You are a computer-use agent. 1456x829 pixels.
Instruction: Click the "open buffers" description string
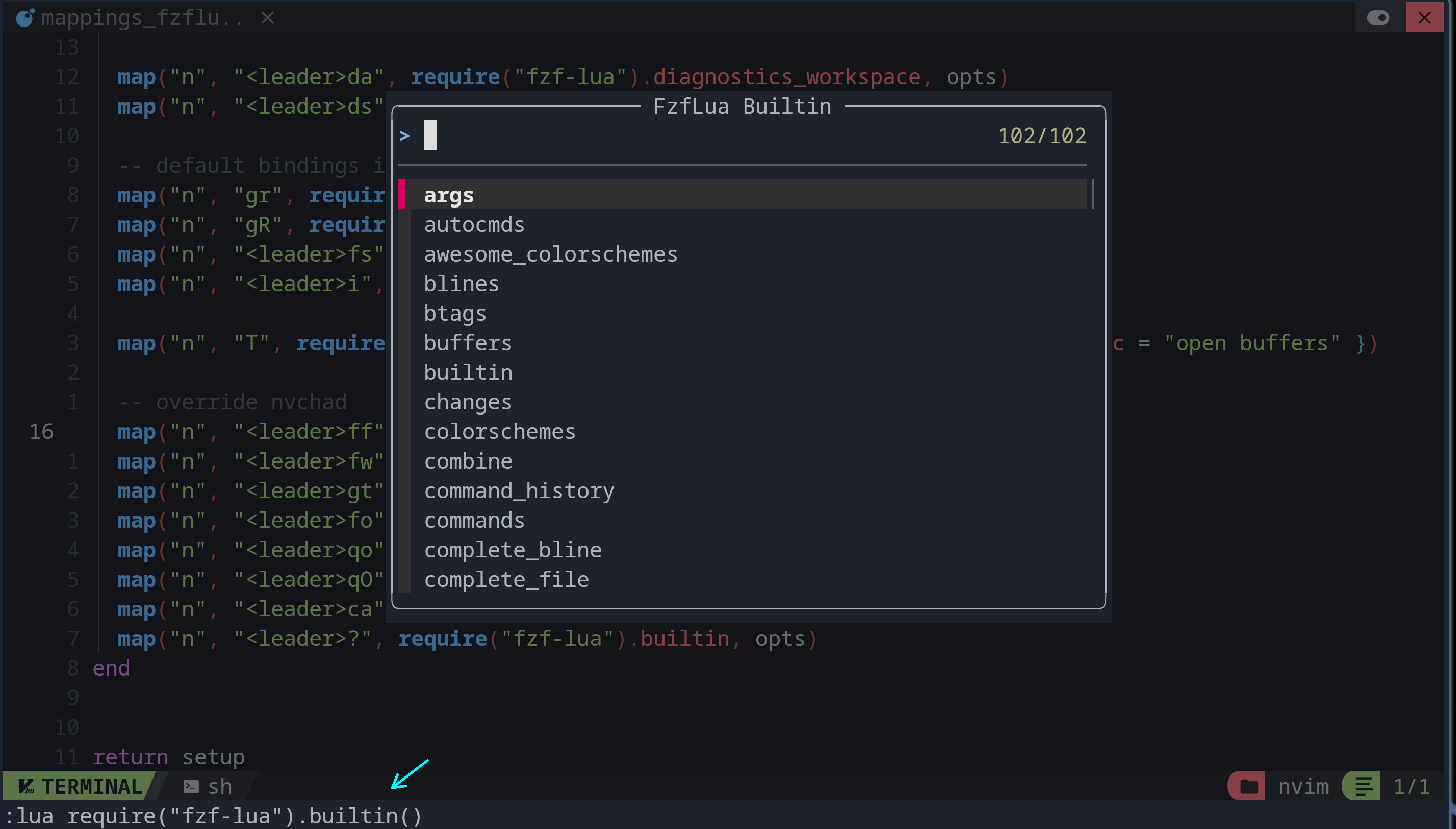click(1252, 343)
